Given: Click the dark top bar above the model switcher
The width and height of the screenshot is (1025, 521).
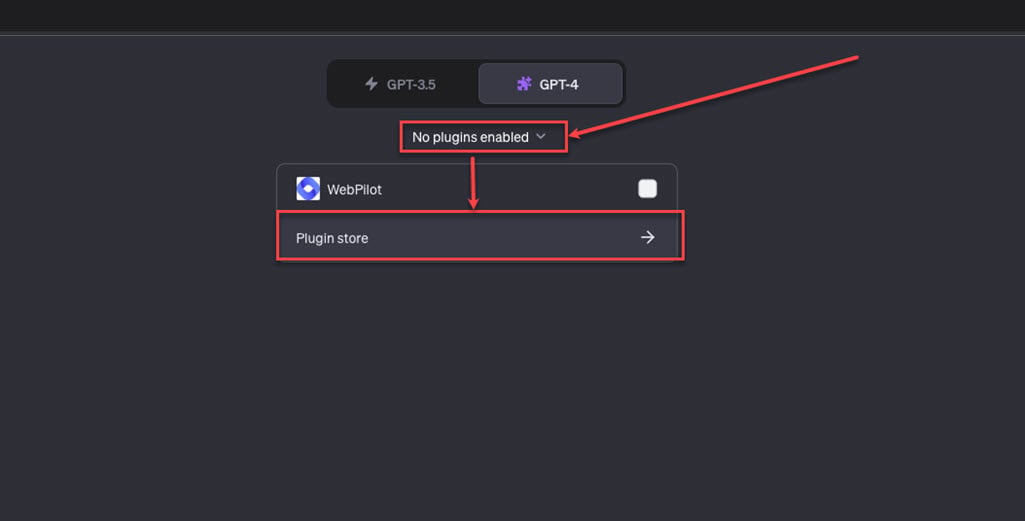Looking at the screenshot, I should 512,16.
